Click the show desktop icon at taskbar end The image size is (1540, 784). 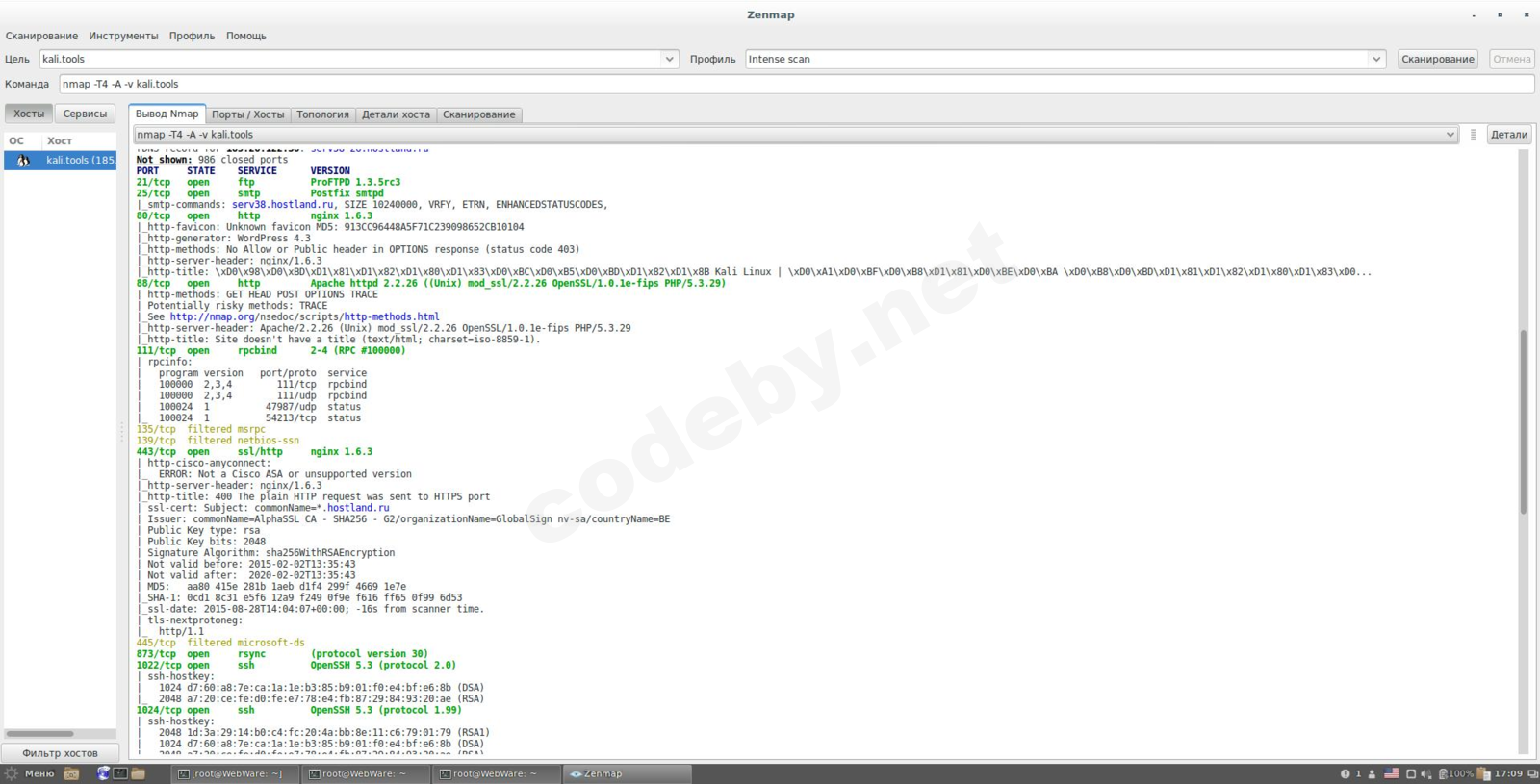[1532, 773]
